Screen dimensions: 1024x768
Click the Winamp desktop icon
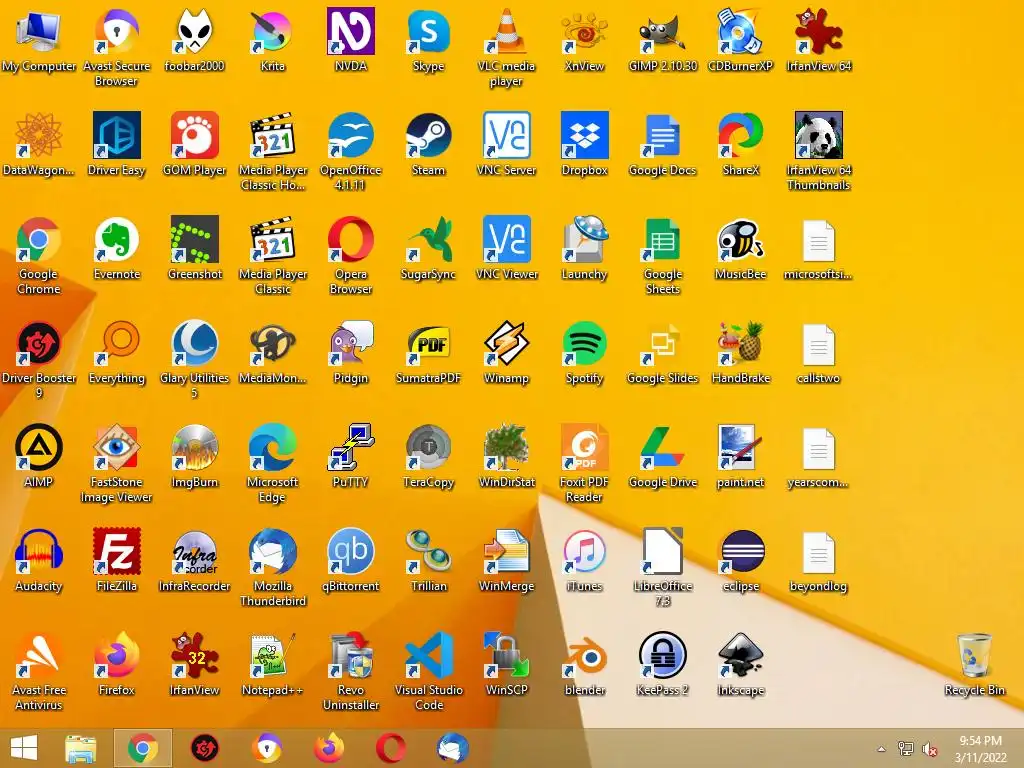tap(506, 353)
